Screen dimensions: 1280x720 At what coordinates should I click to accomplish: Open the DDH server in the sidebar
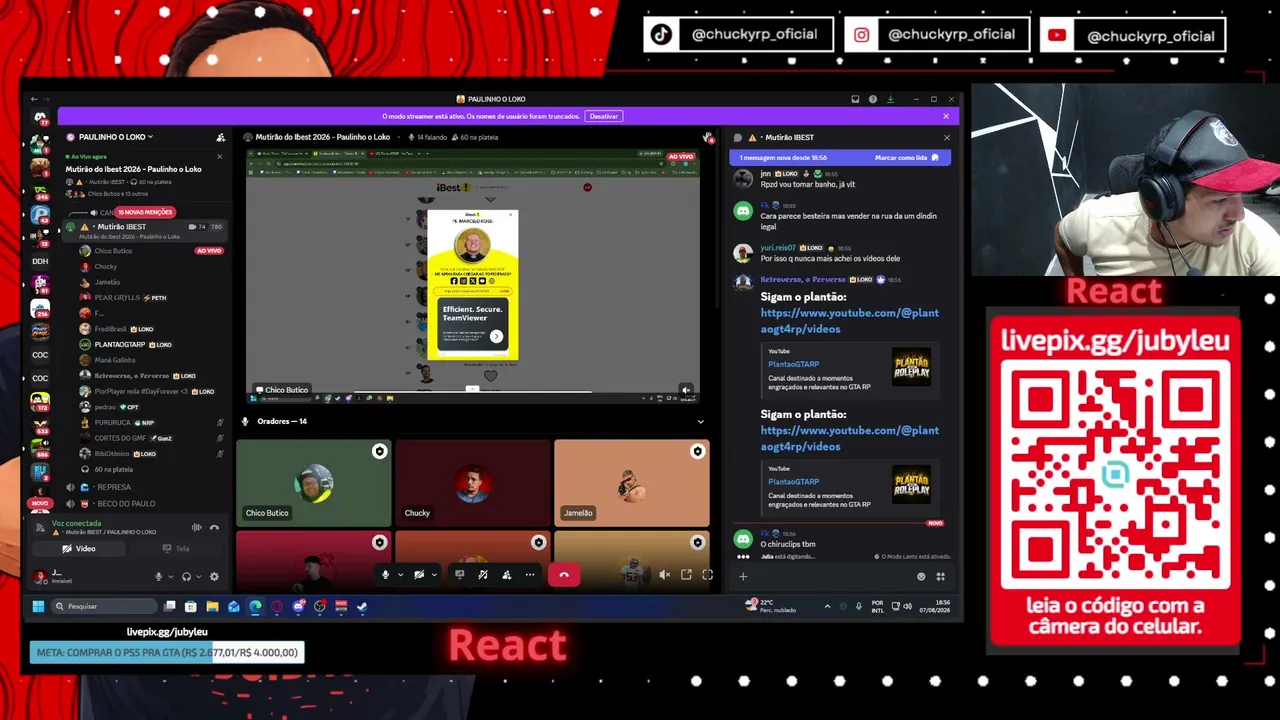40,261
